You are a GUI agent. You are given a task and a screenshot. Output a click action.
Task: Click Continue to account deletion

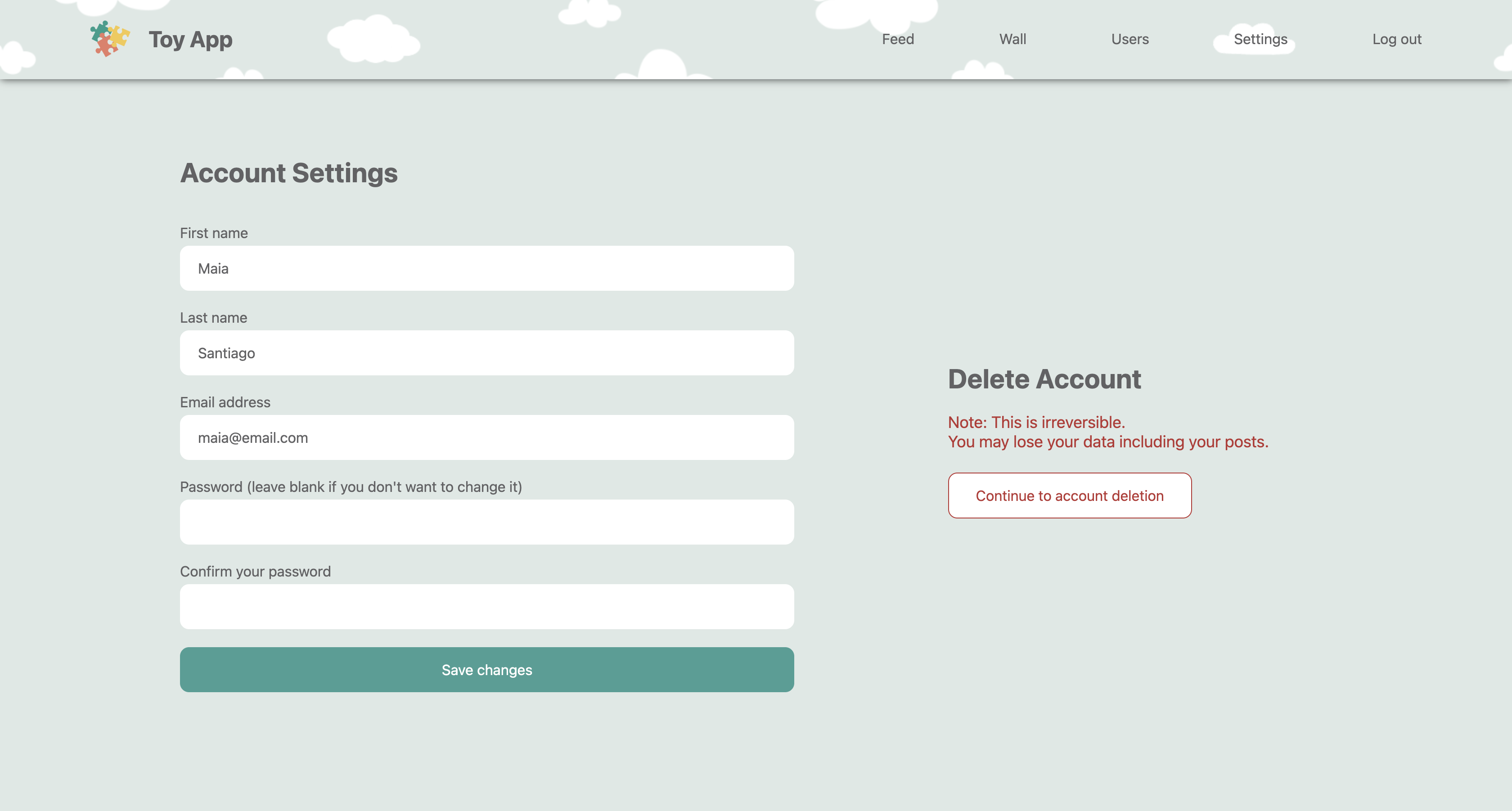tap(1069, 495)
